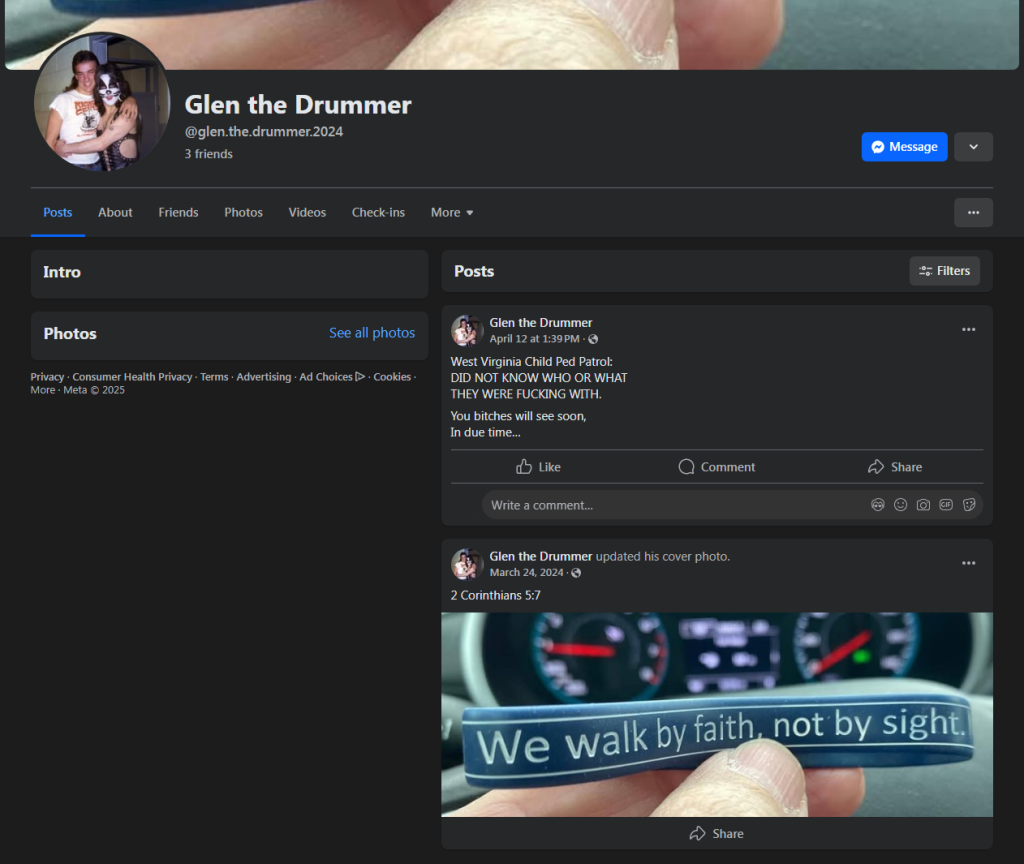The image size is (1024, 864).
Task: Click Comment on the April 12 post
Action: [x=716, y=467]
